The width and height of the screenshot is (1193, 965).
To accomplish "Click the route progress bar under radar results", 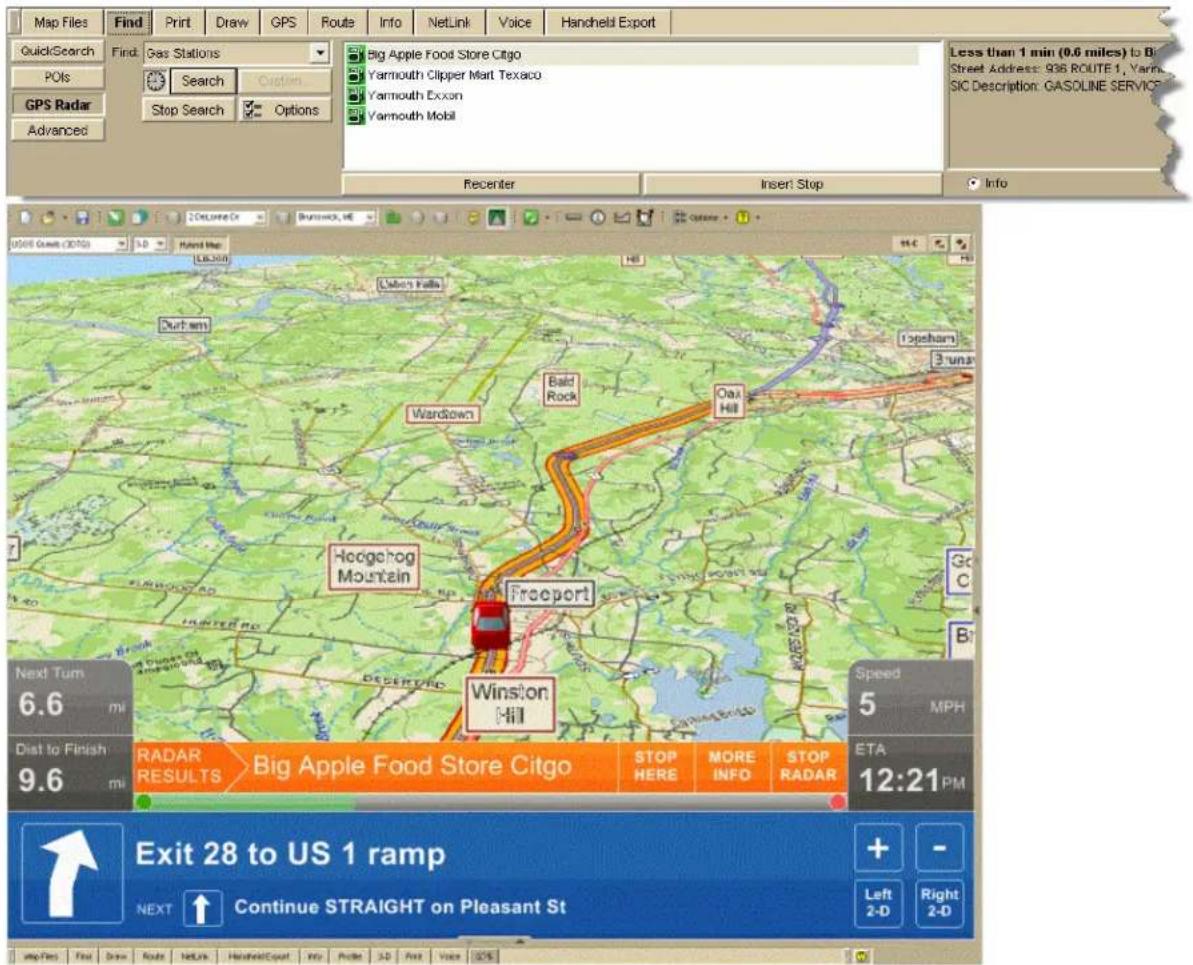I will click(491, 801).
